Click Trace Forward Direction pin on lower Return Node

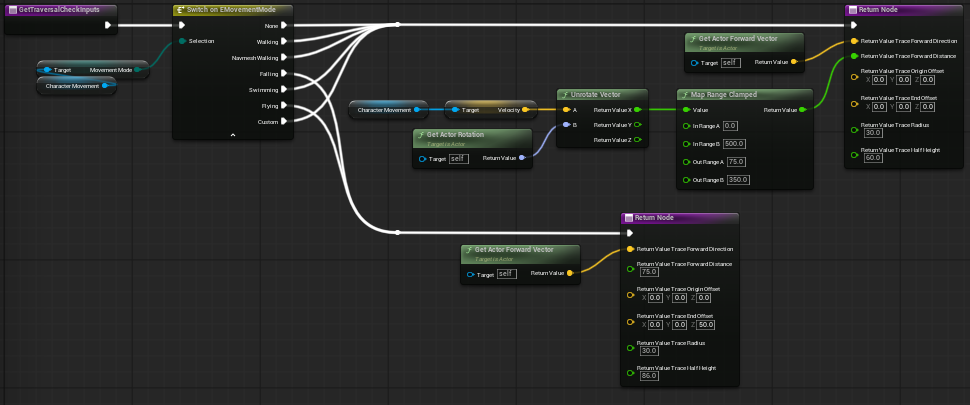[x=630, y=249]
